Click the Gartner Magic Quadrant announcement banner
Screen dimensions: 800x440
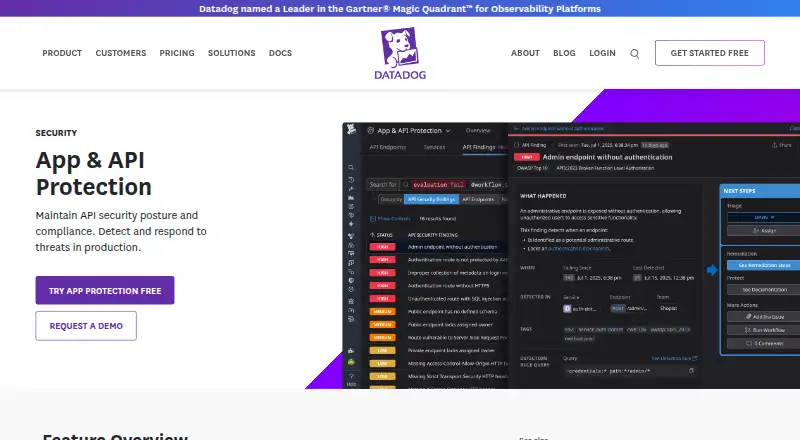[x=400, y=9]
